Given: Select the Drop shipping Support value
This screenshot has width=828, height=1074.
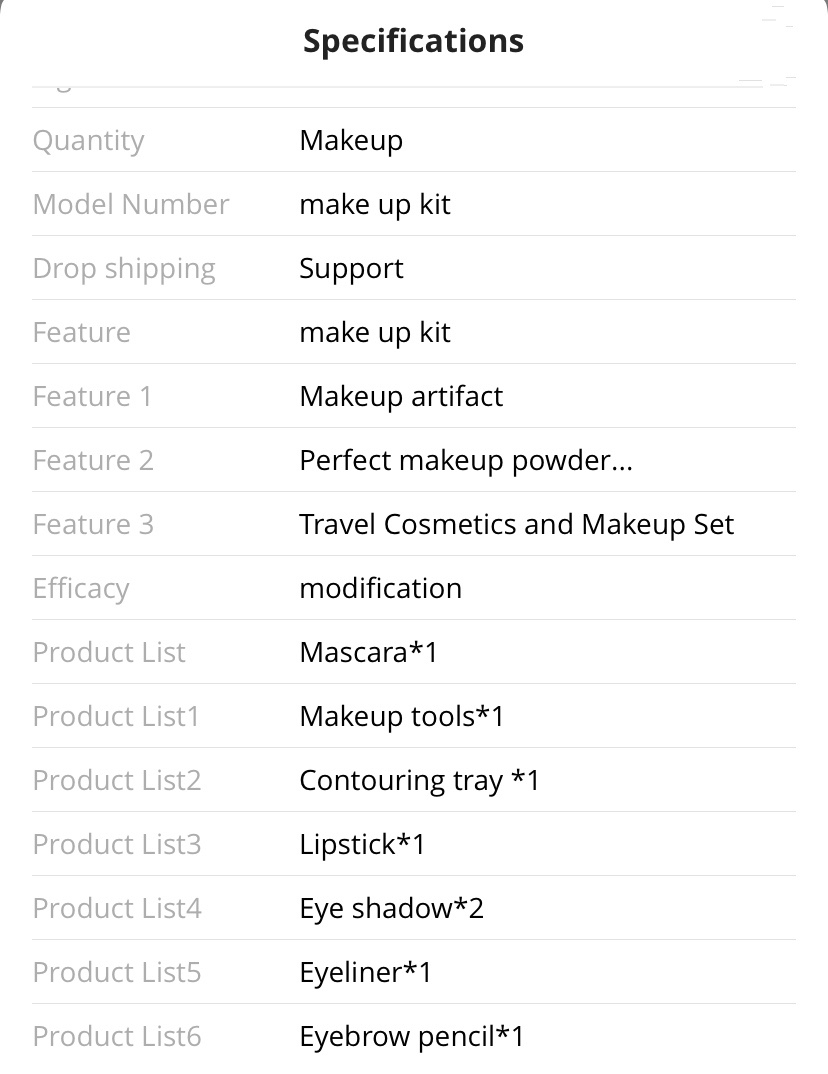Looking at the screenshot, I should pos(351,268).
